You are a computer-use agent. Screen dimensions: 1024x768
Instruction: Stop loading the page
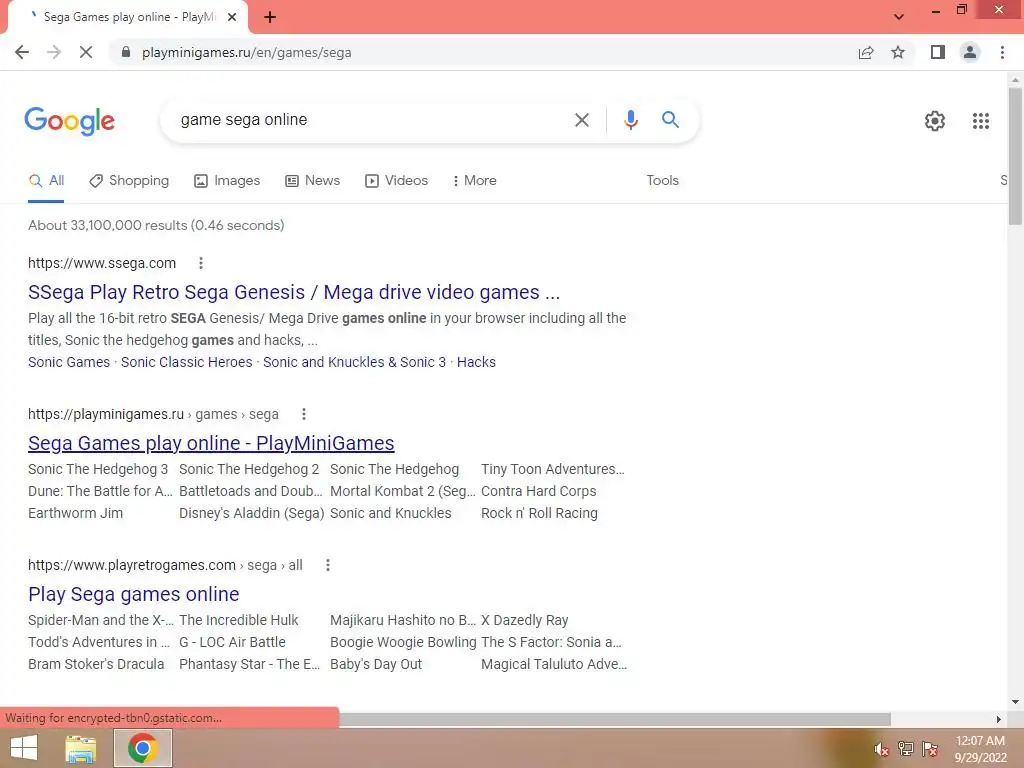pos(86,52)
